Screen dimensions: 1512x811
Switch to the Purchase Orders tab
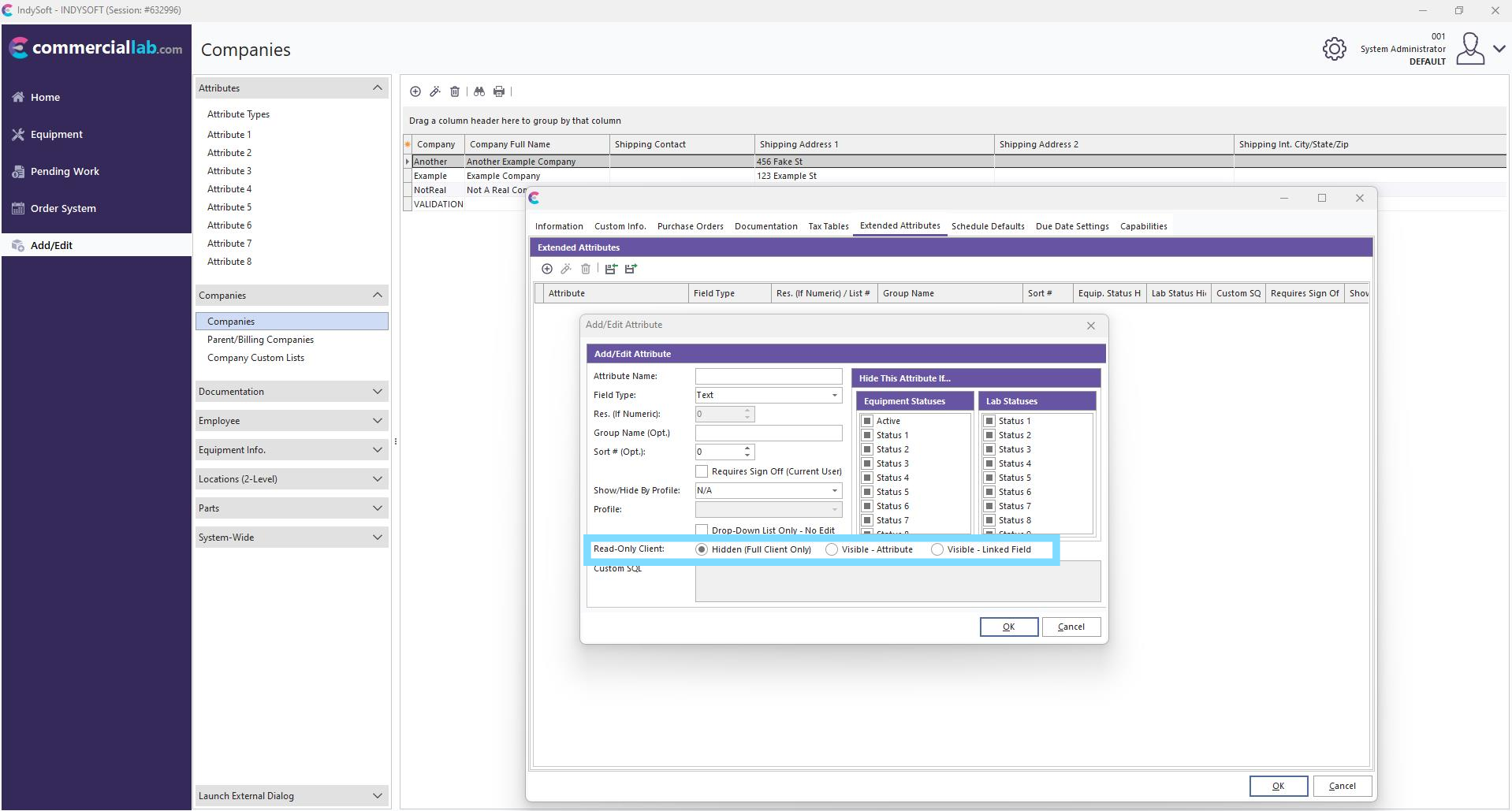[x=690, y=226]
